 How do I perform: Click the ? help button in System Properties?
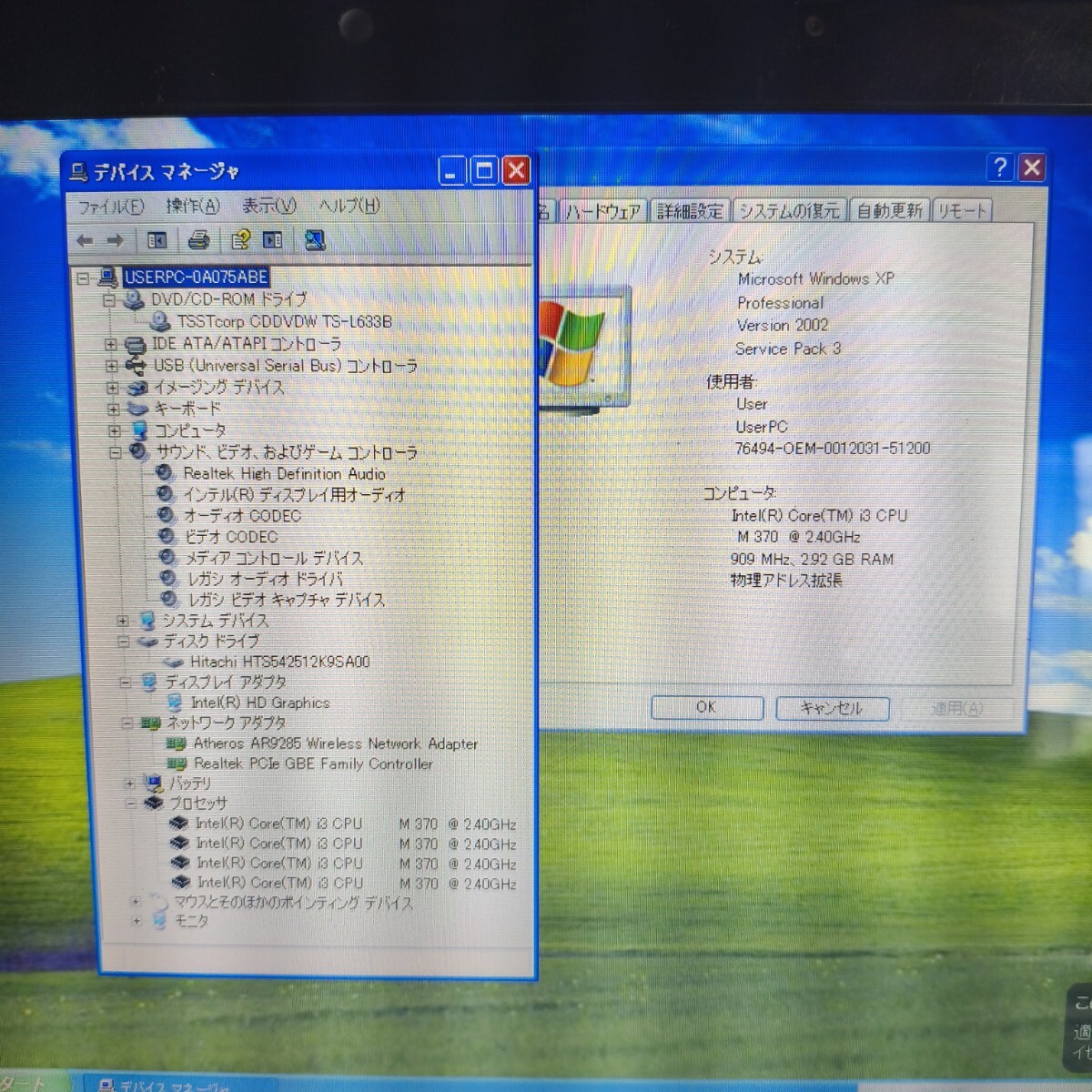tap(1000, 167)
